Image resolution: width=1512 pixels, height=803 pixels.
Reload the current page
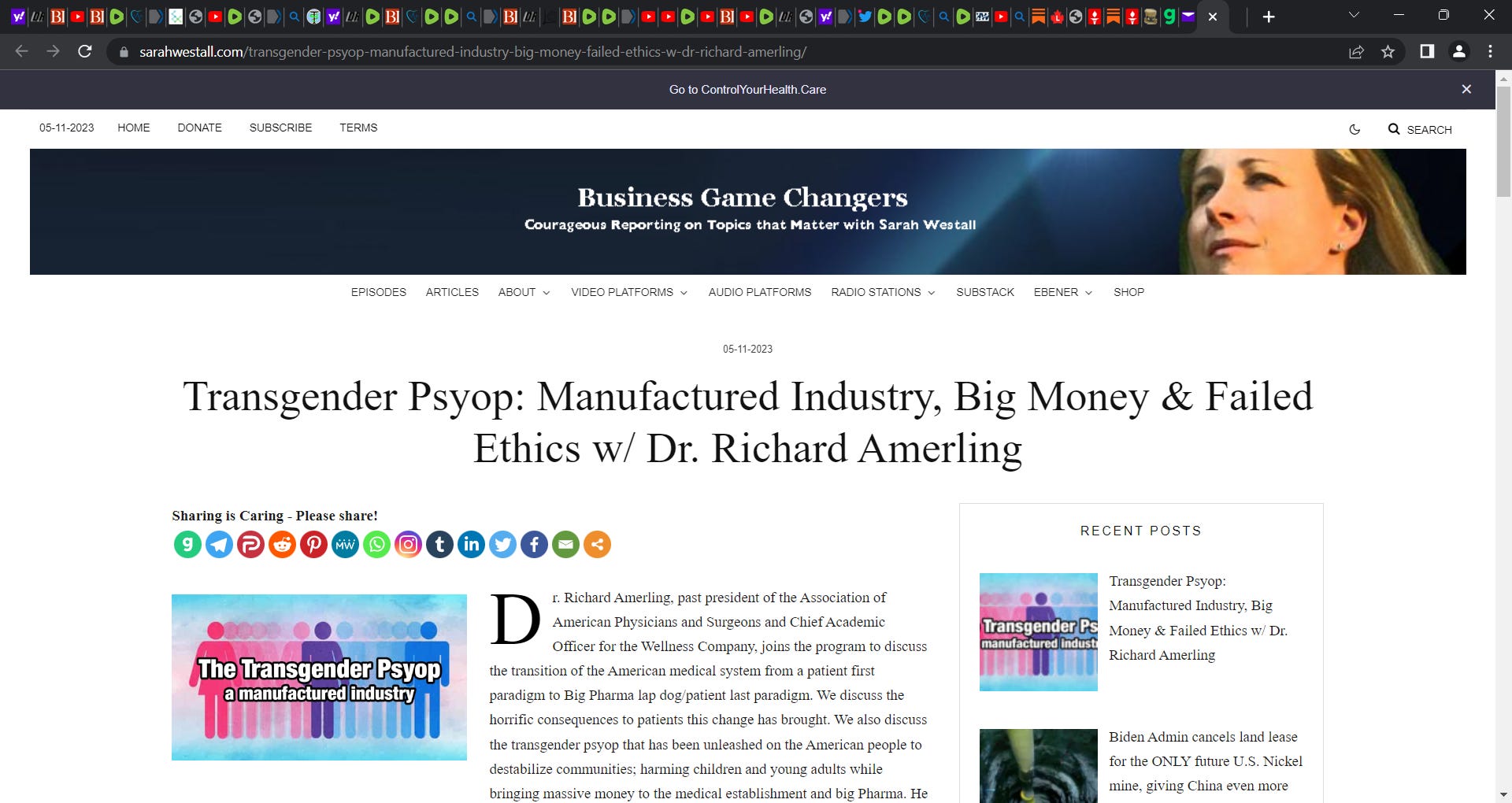click(85, 51)
